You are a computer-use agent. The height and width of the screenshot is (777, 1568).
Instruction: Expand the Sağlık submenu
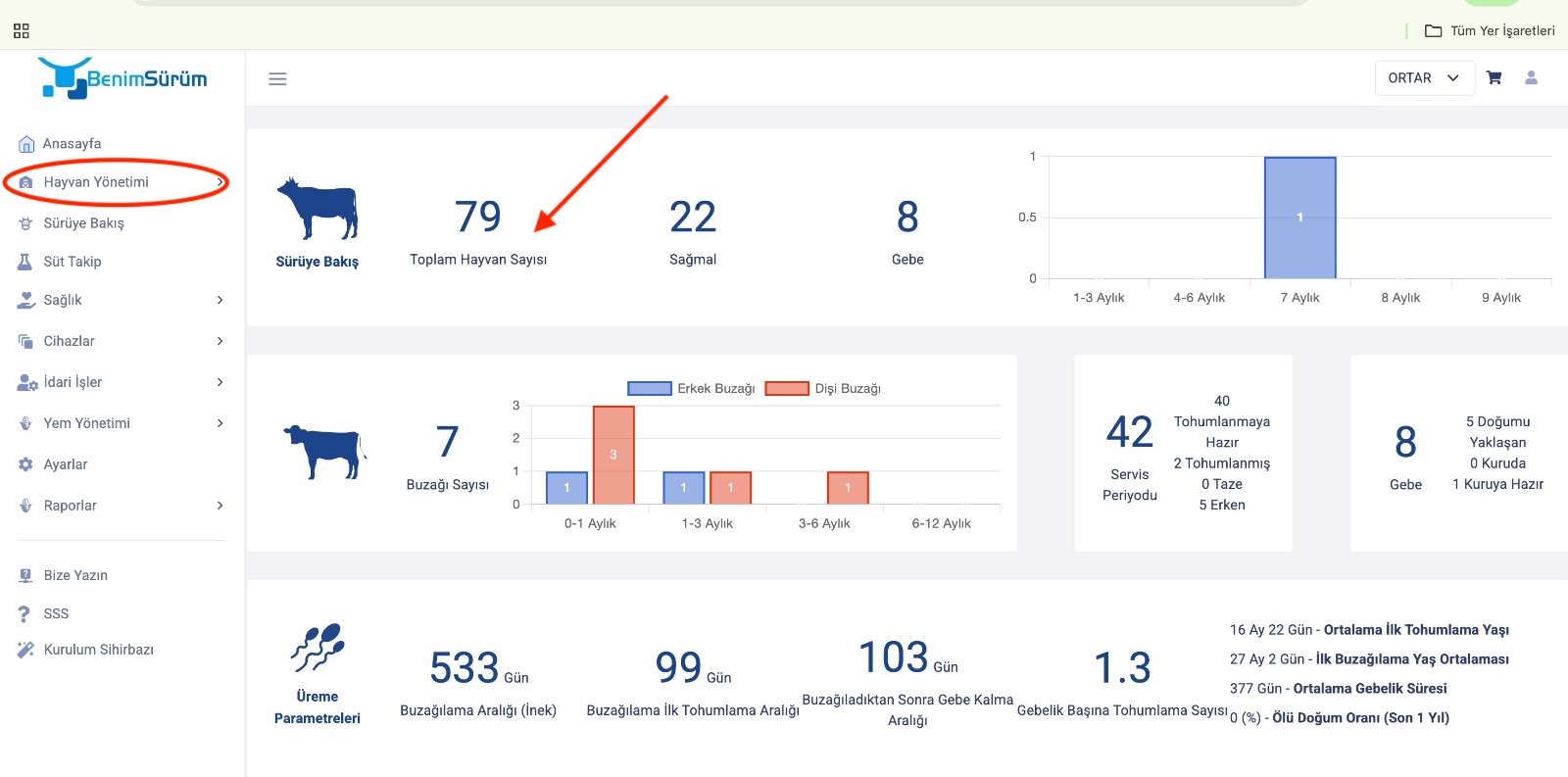pos(122,300)
